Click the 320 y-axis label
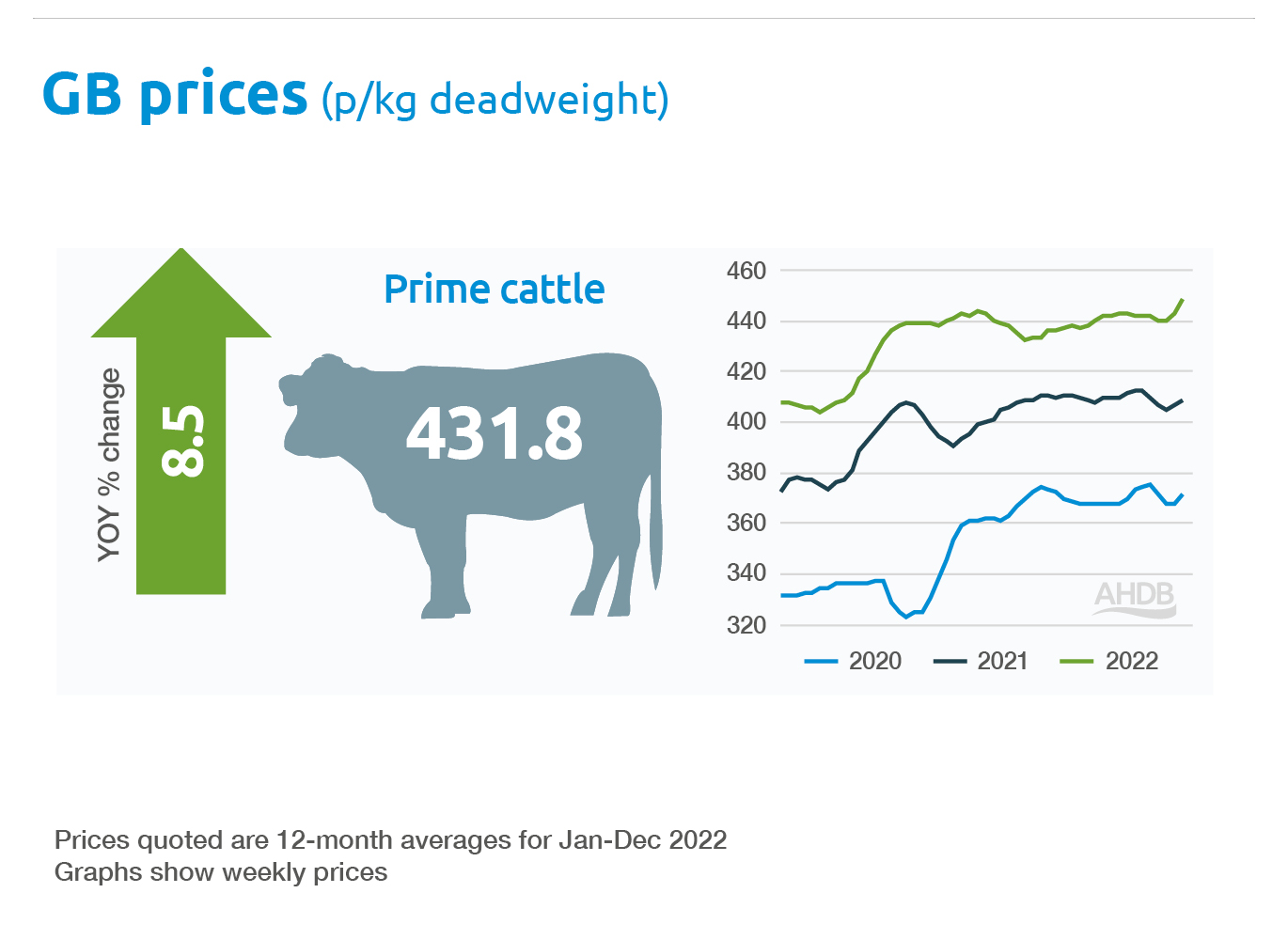1288x940 pixels. click(x=746, y=625)
